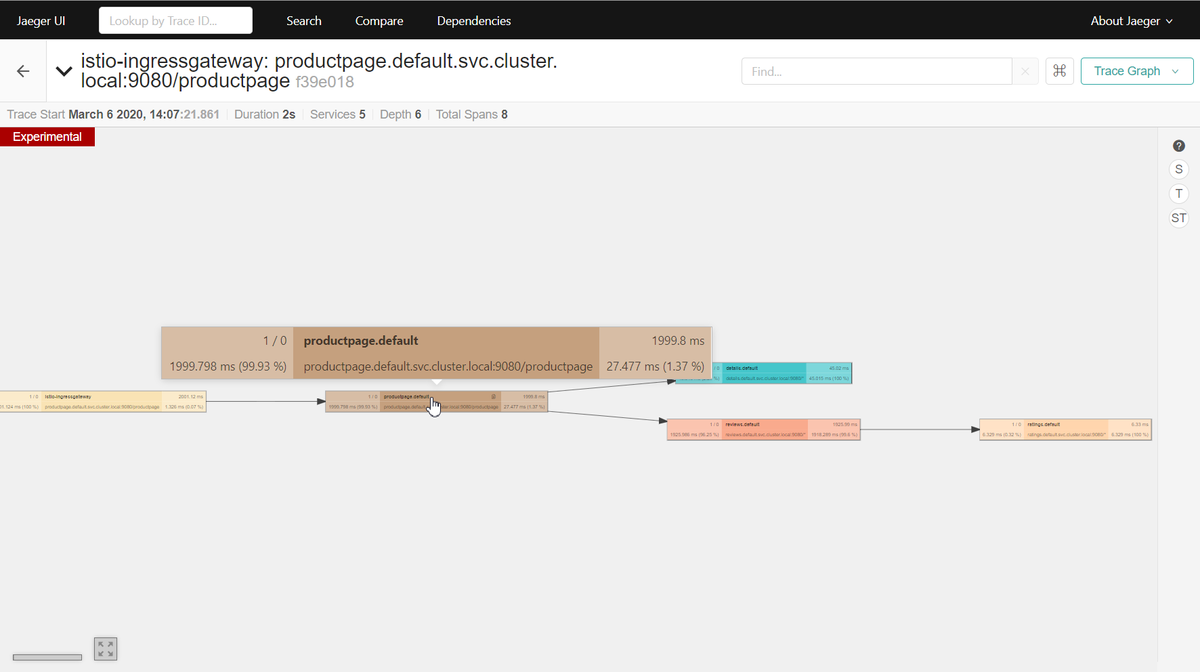The width and height of the screenshot is (1200, 672).
Task: Open the Trace Graph view dropdown
Action: pyautogui.click(x=1137, y=71)
